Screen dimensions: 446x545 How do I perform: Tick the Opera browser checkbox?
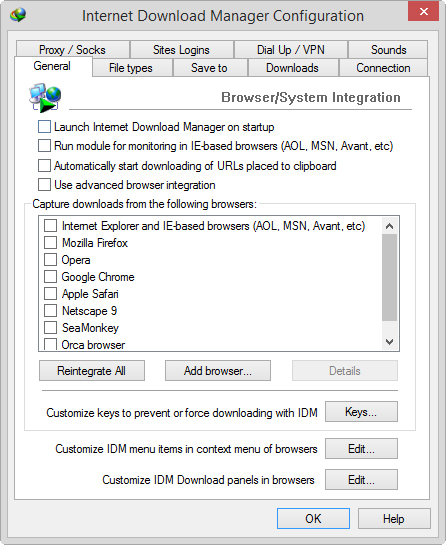[x=50, y=260]
